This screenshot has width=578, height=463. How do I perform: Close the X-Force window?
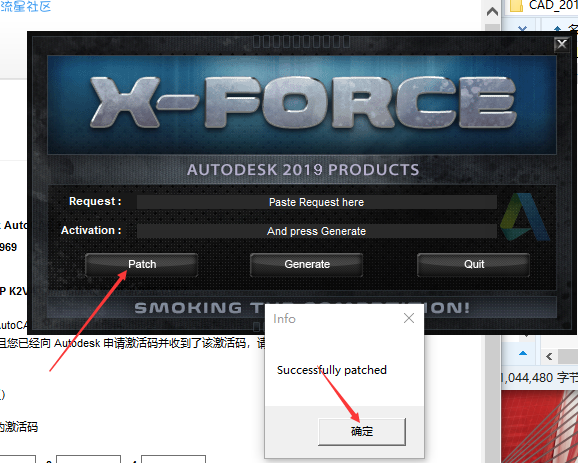[561, 44]
